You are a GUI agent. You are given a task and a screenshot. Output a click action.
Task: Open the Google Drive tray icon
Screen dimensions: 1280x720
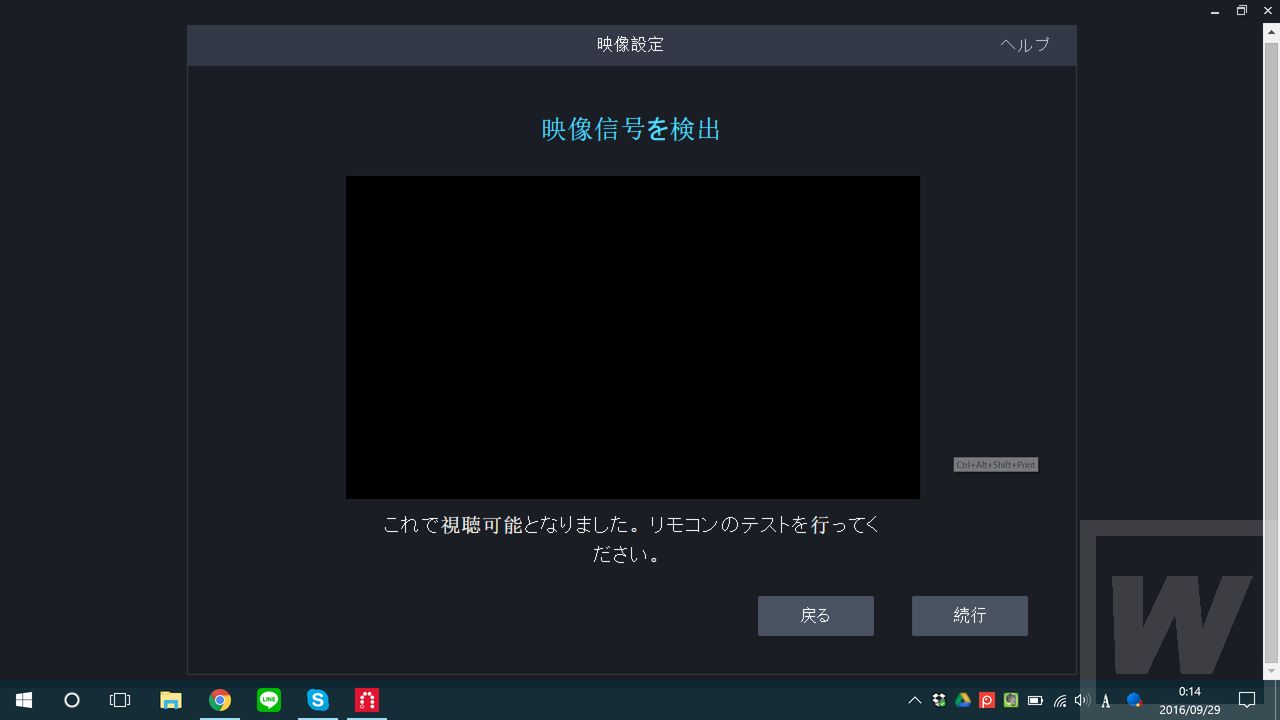(x=963, y=701)
